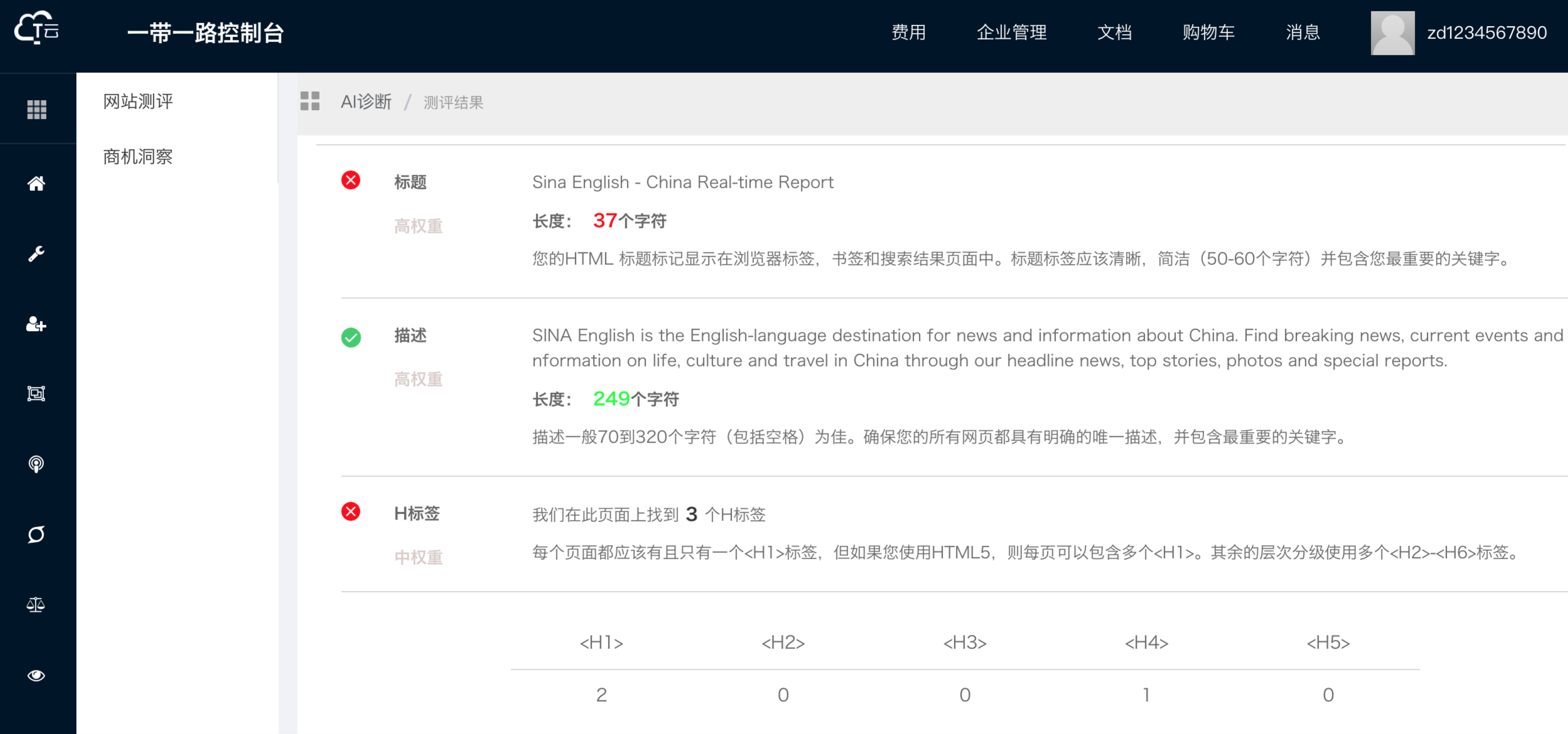Viewport: 1568px width, 734px height.
Task: Click the add-user sidebar icon
Action: pyautogui.click(x=36, y=324)
